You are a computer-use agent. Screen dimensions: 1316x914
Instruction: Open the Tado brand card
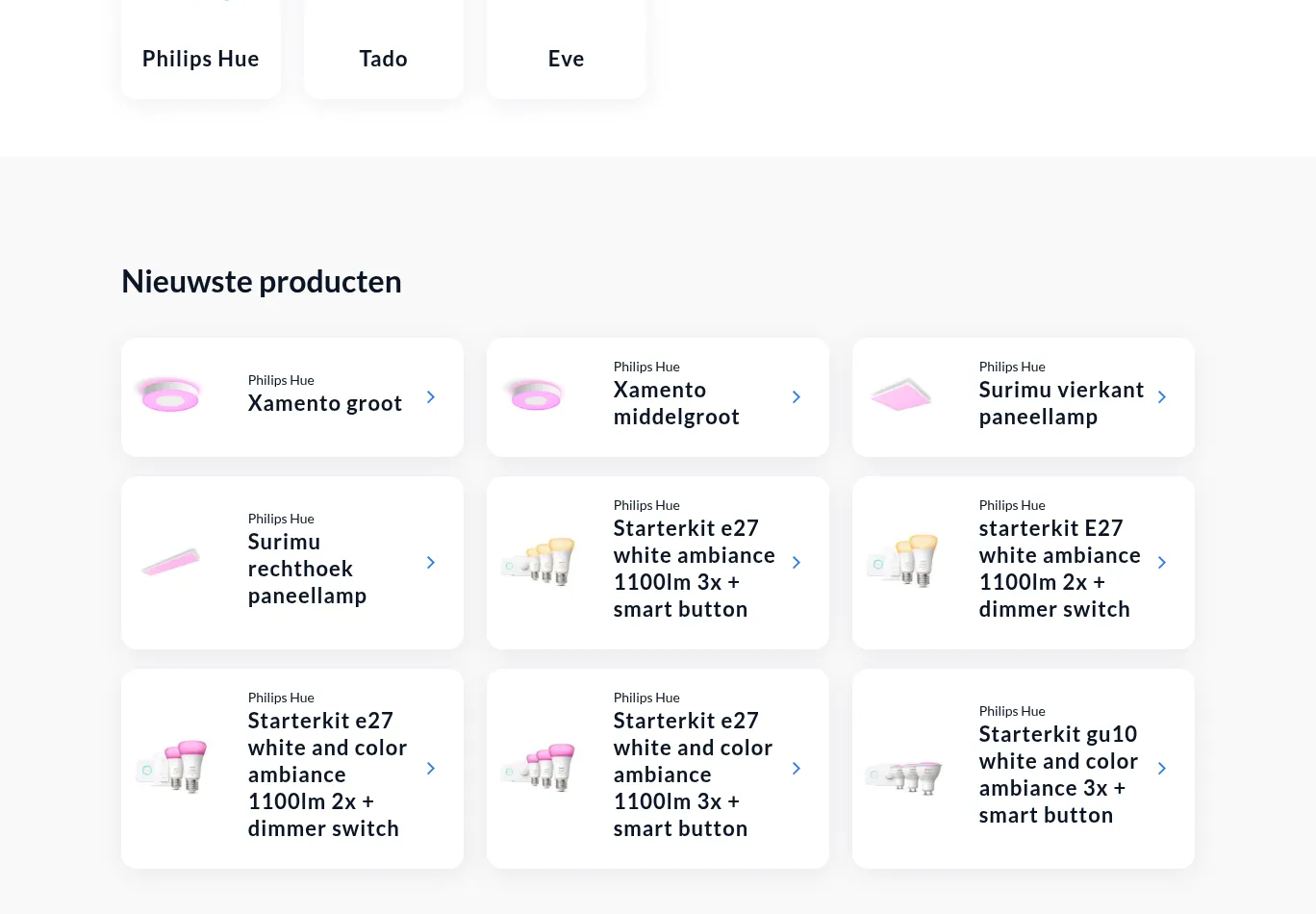tap(384, 58)
